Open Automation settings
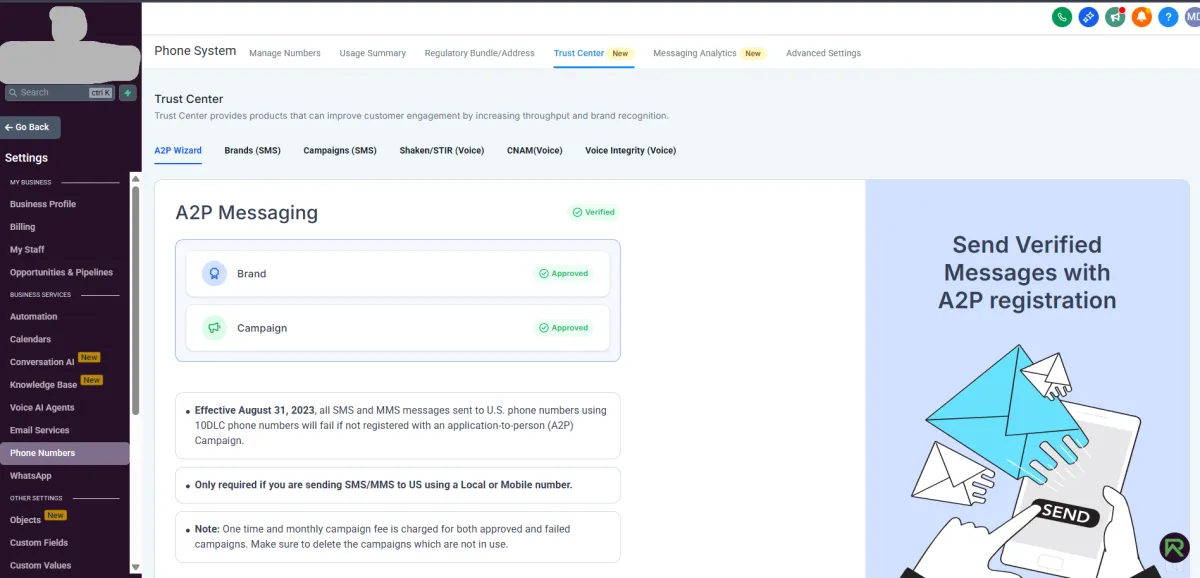This screenshot has height=578, width=1200. (34, 317)
